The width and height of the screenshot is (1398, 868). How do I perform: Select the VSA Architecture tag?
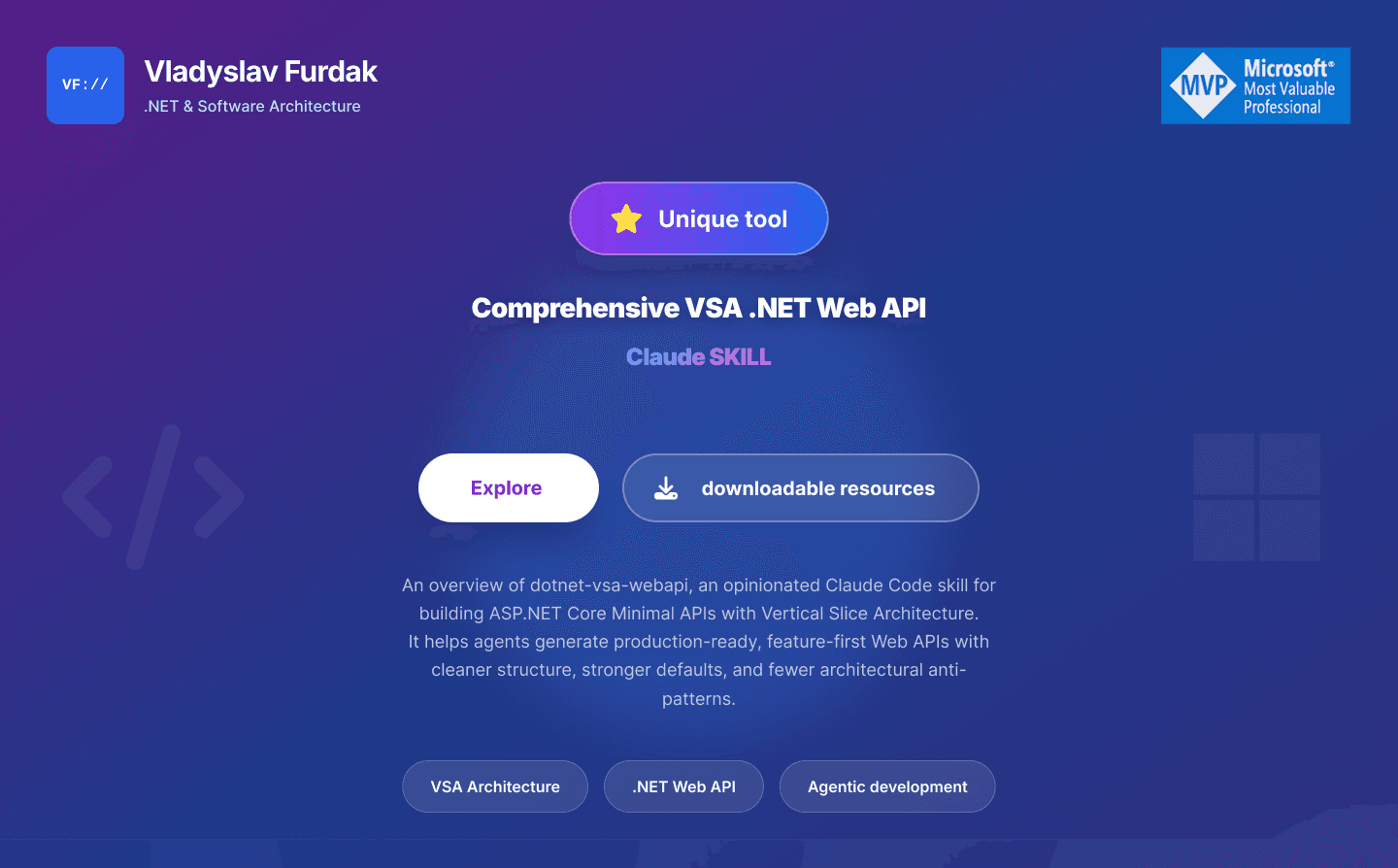495,786
